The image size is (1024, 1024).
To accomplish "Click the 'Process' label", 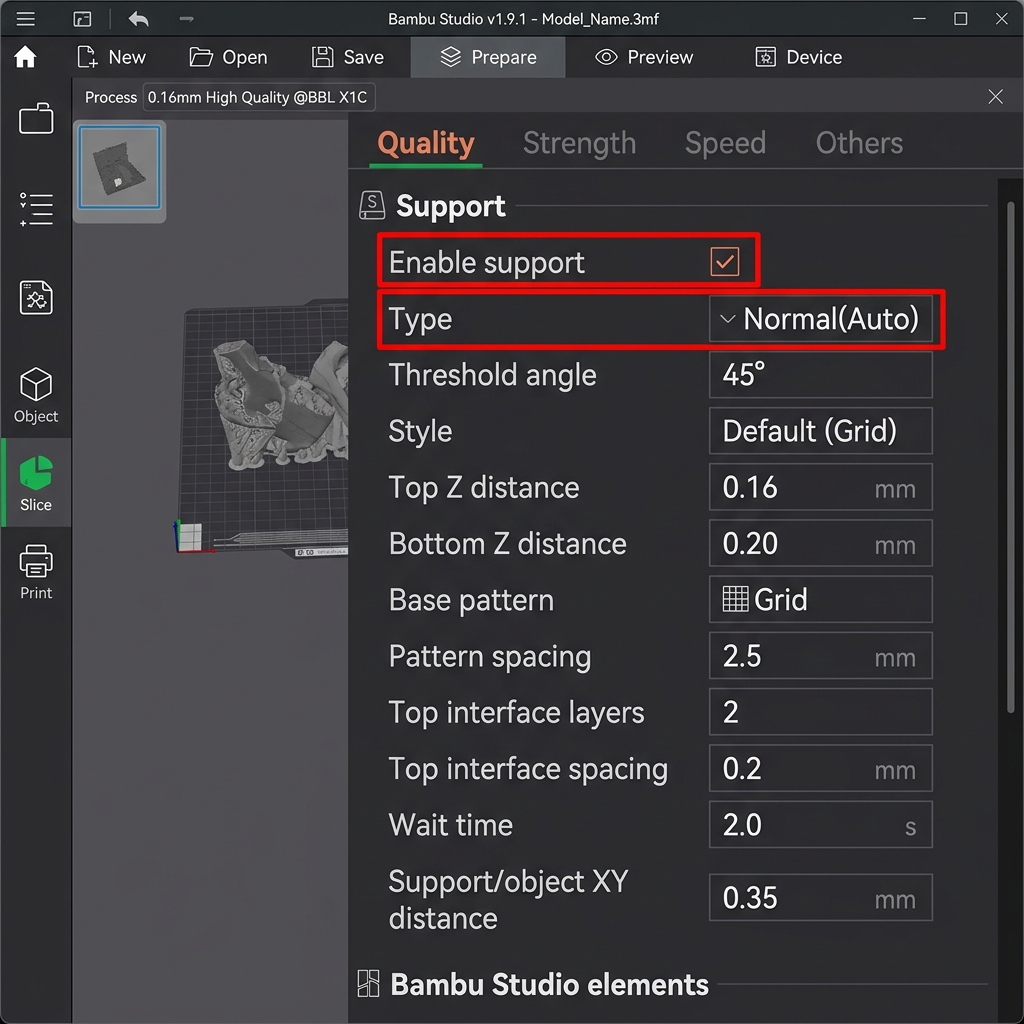I will click(111, 97).
